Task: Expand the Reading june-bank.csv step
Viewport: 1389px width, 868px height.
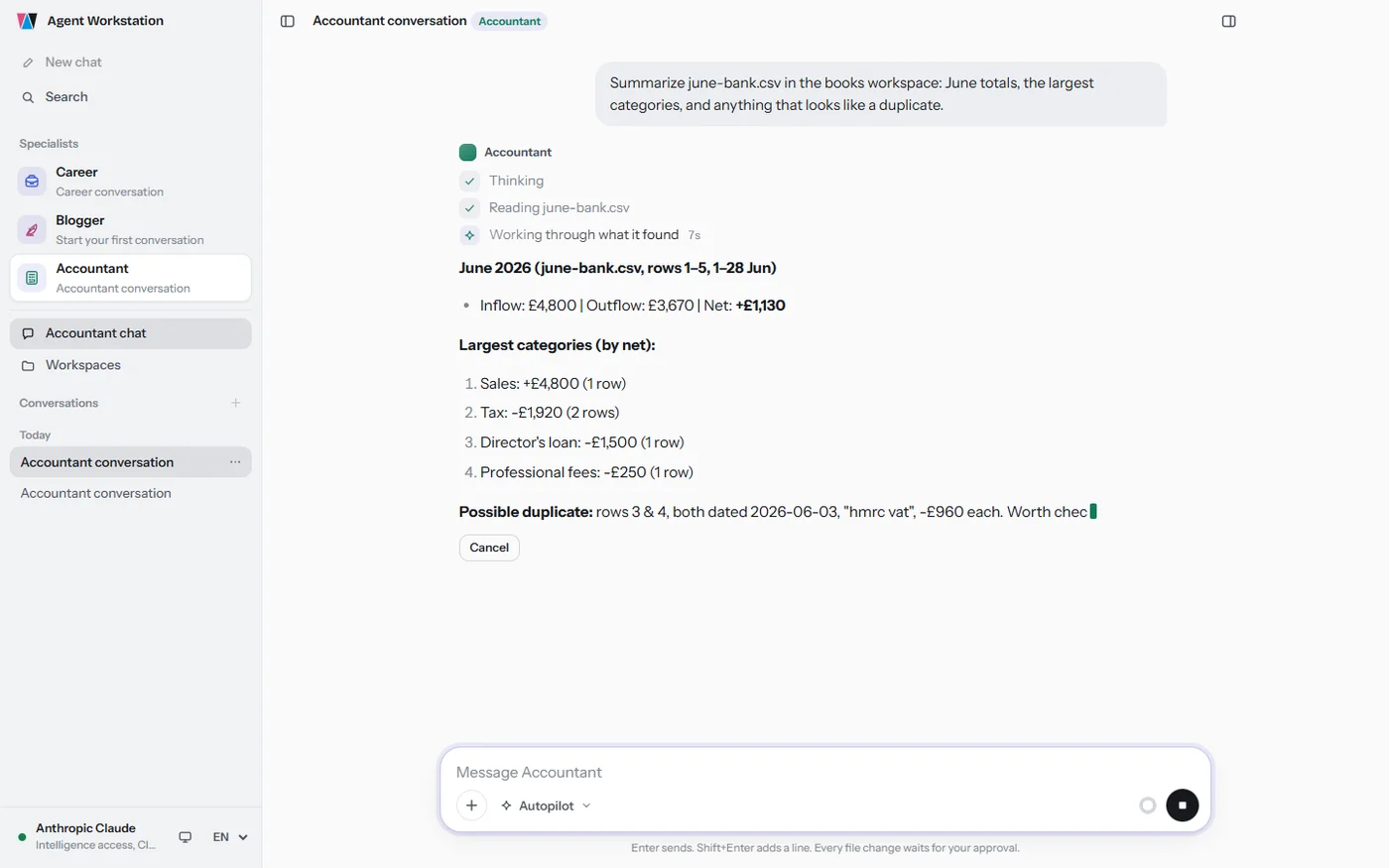Action: point(559,207)
